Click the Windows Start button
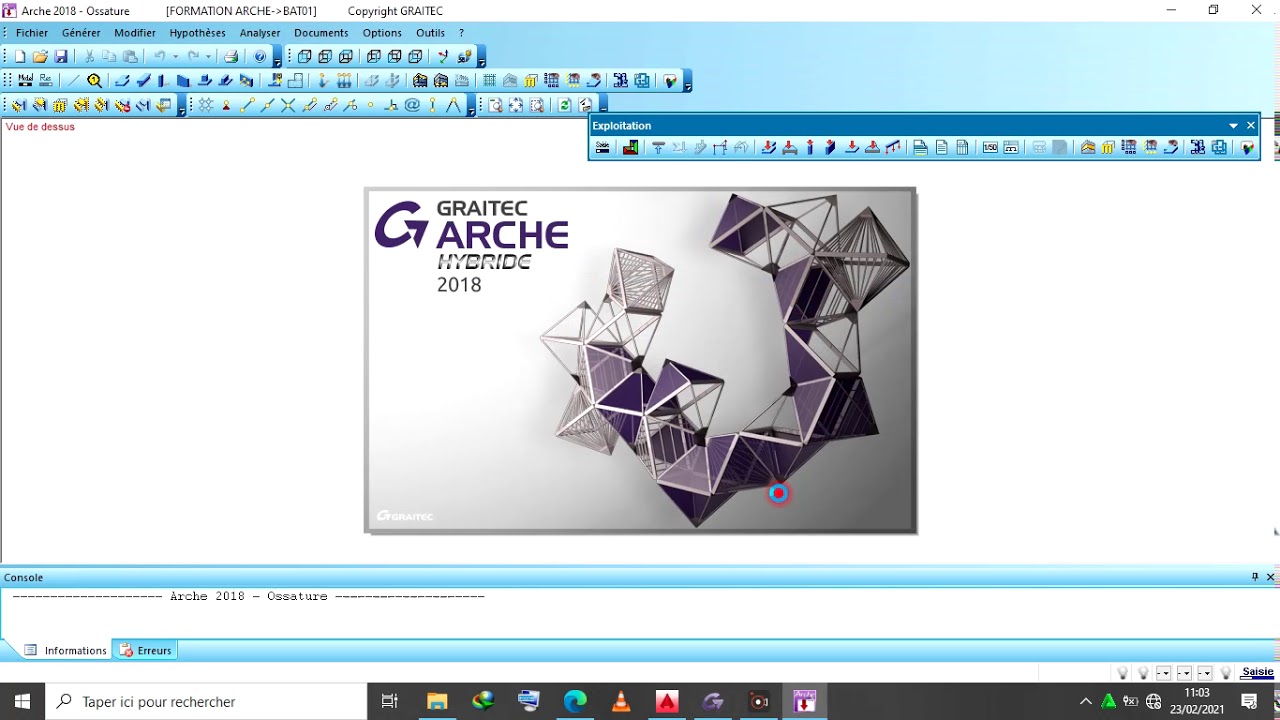Image resolution: width=1280 pixels, height=720 pixels. click(x=23, y=702)
